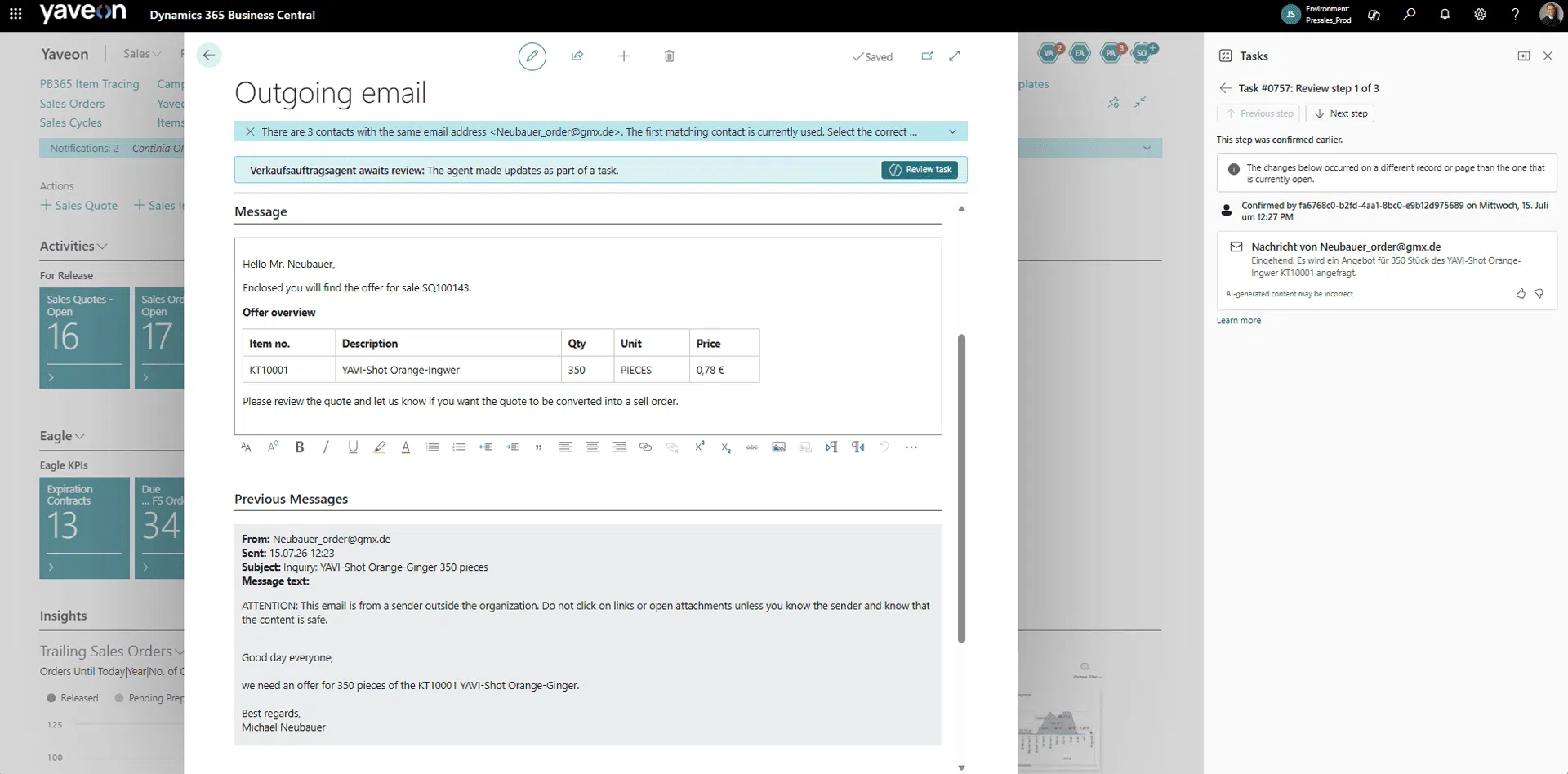Open more formatting options via the ellipsis
The width and height of the screenshot is (1568, 774).
click(911, 447)
